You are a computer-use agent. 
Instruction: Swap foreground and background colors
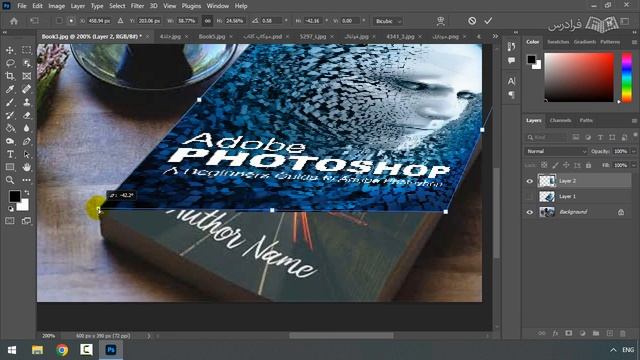(27, 192)
